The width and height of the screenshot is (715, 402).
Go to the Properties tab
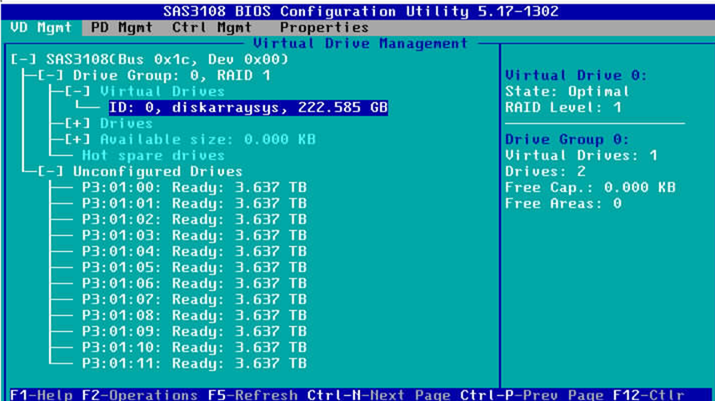point(324,27)
